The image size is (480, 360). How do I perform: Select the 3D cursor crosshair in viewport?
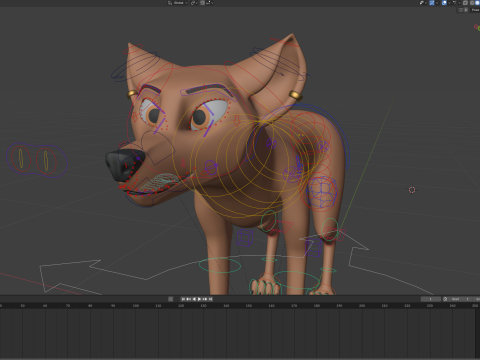pos(412,190)
